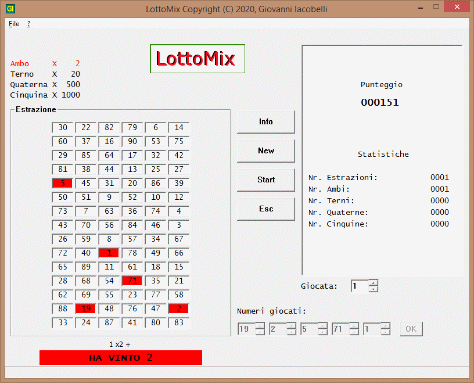The height and width of the screenshot is (383, 474).
Task: Click extraction cell 89
Action: tap(86, 267)
